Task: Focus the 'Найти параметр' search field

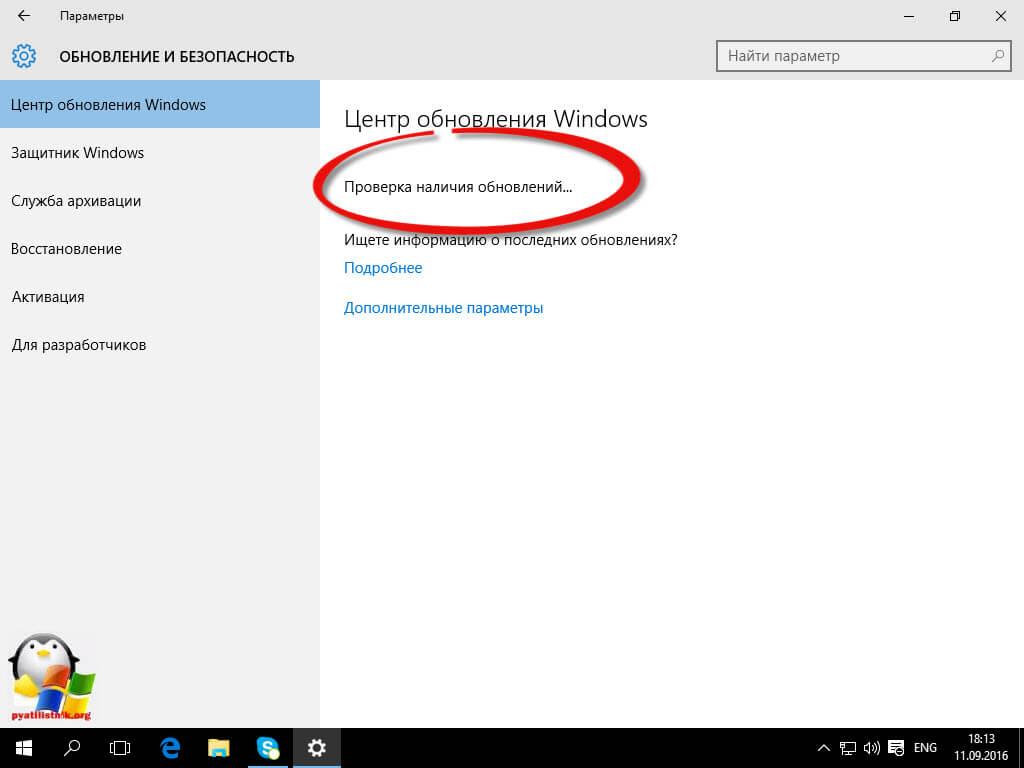Action: pyautogui.click(x=863, y=56)
